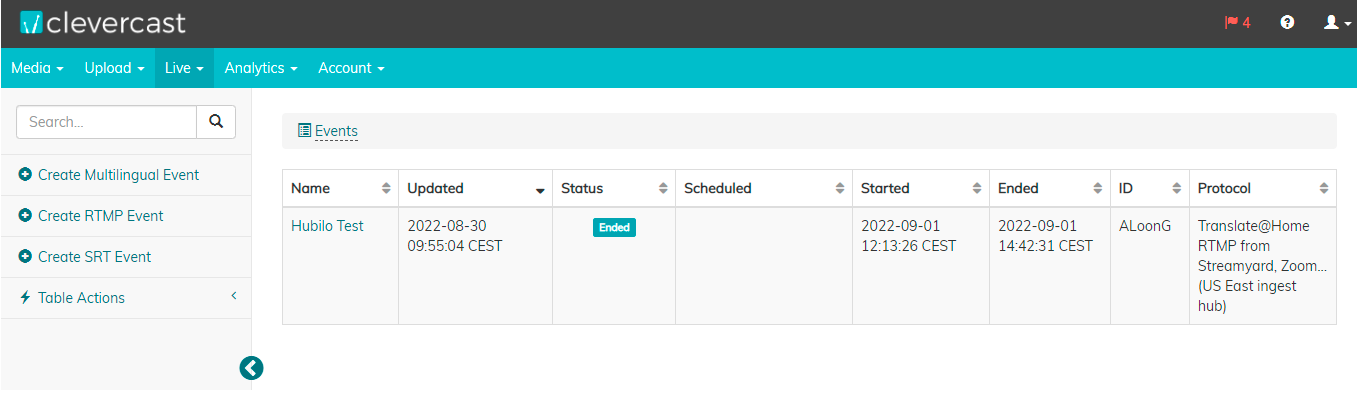Screen dimensions: 1357x396
Task: Open the help question mark icon
Action: 1287,22
